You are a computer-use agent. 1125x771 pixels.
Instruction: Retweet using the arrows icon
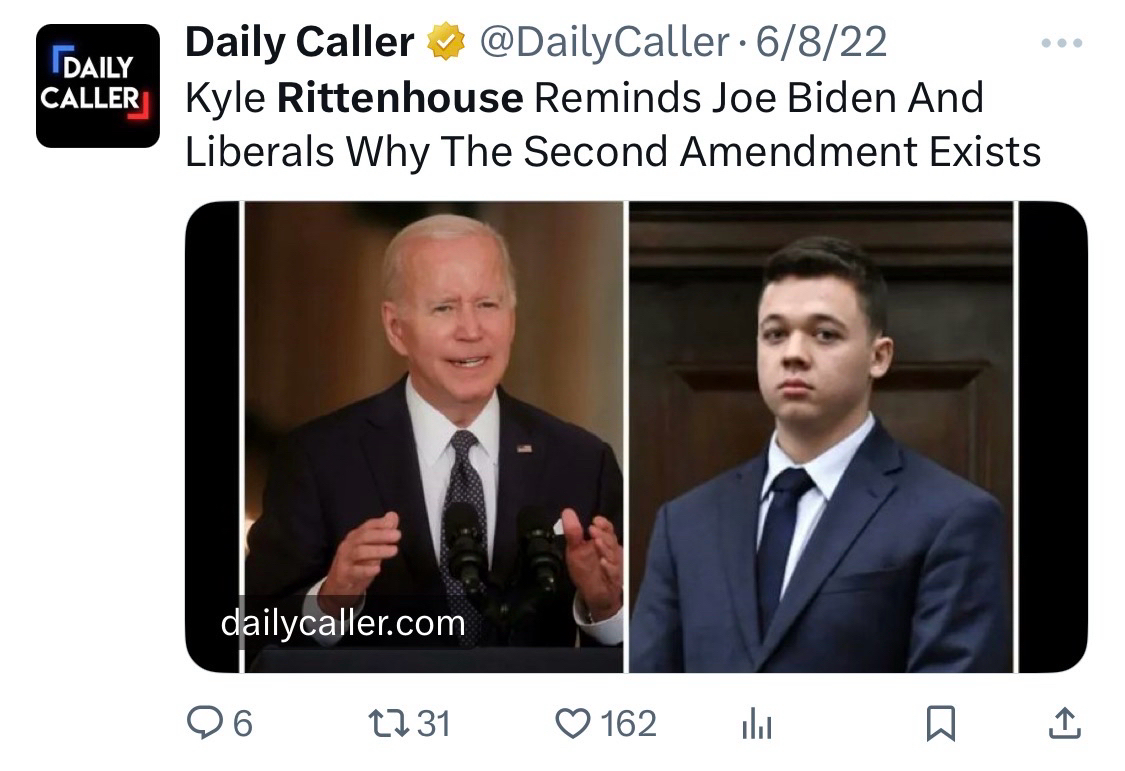tap(388, 723)
